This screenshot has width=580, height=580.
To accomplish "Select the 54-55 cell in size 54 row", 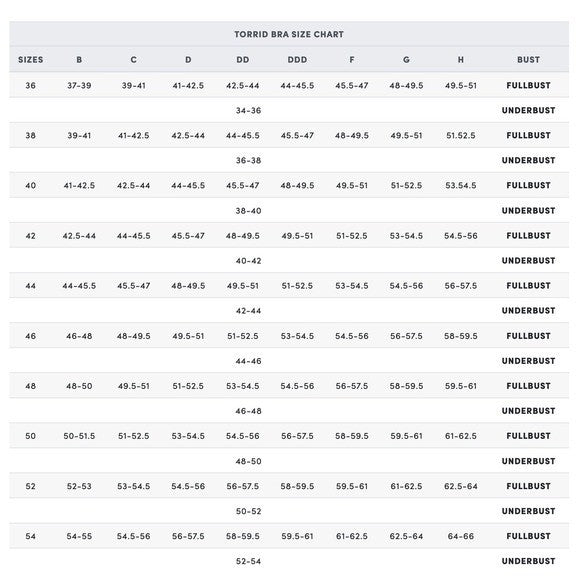I will click(79, 536).
